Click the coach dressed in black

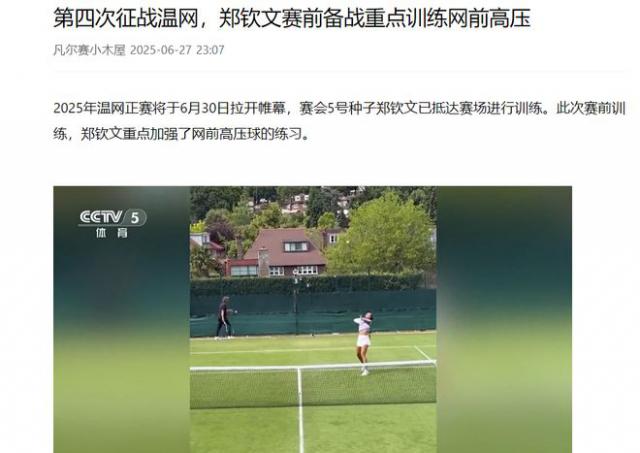224,318
